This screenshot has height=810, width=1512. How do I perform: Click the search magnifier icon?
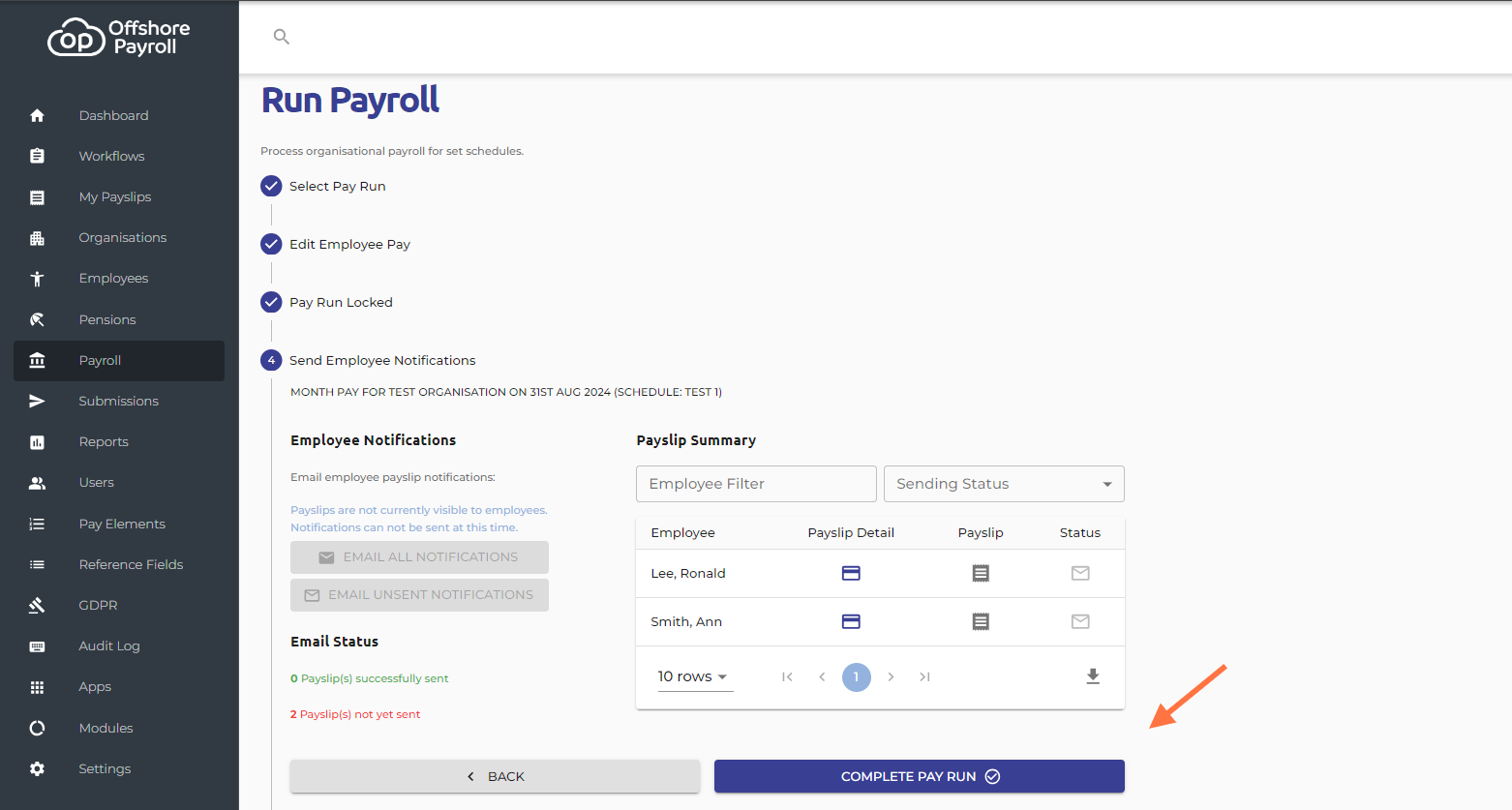click(282, 37)
